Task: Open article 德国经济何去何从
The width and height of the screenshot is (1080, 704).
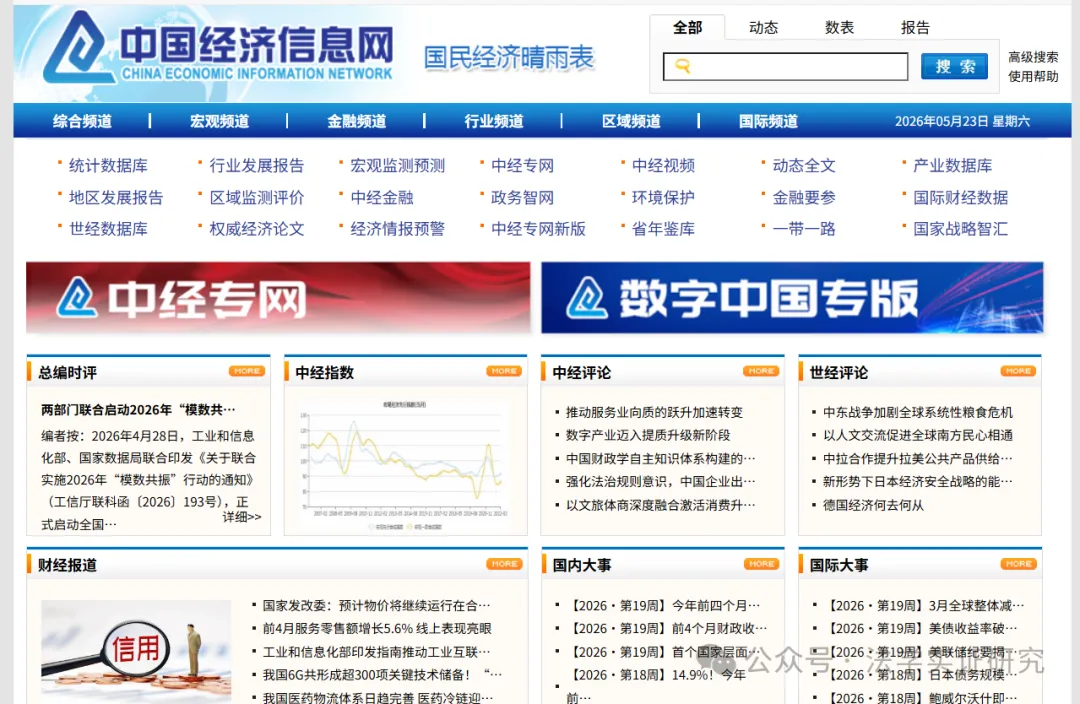Action: 873,505
